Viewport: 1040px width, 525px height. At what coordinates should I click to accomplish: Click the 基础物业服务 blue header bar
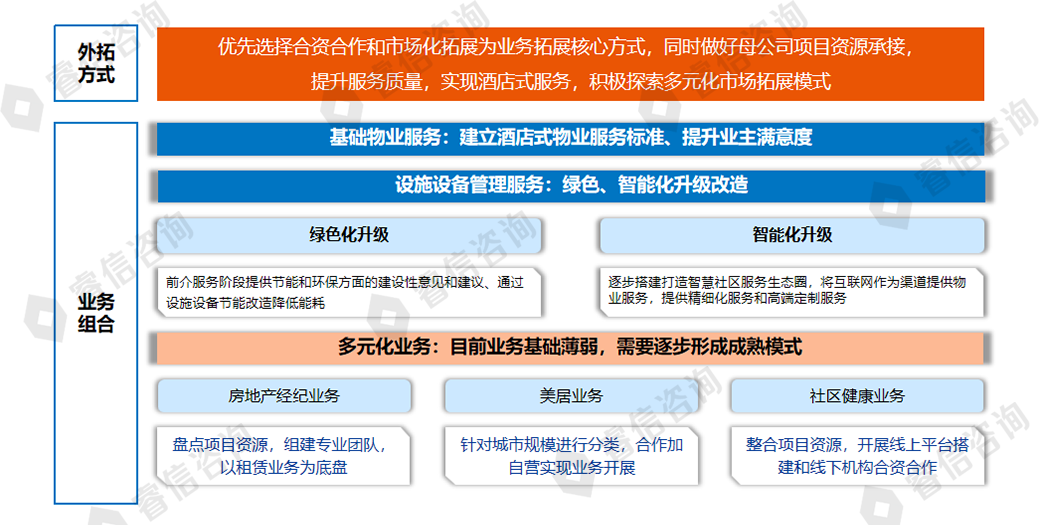pyautogui.click(x=570, y=138)
